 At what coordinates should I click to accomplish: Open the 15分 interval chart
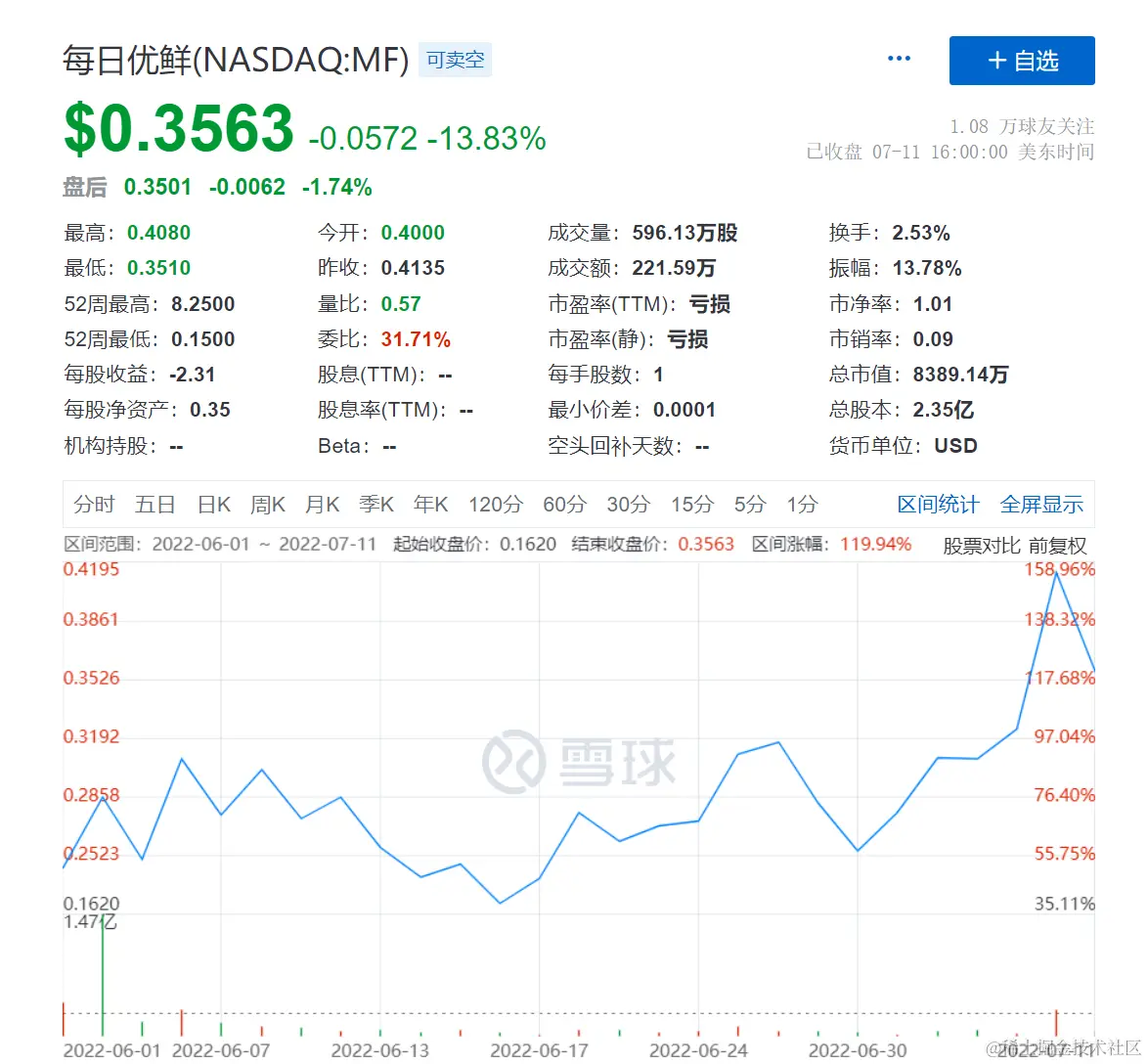coord(692,505)
